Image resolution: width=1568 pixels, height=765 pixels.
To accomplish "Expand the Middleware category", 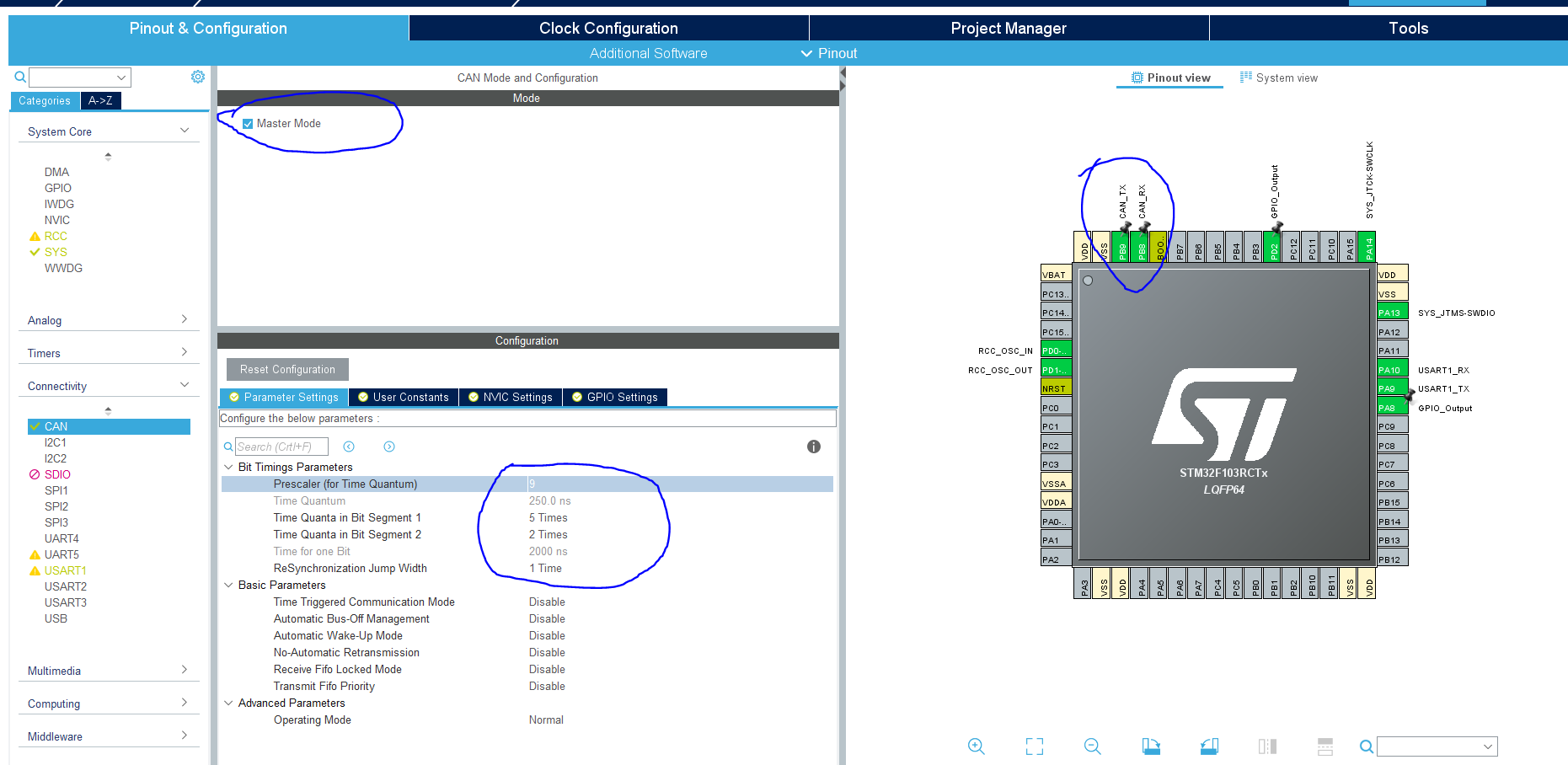I will point(185,736).
